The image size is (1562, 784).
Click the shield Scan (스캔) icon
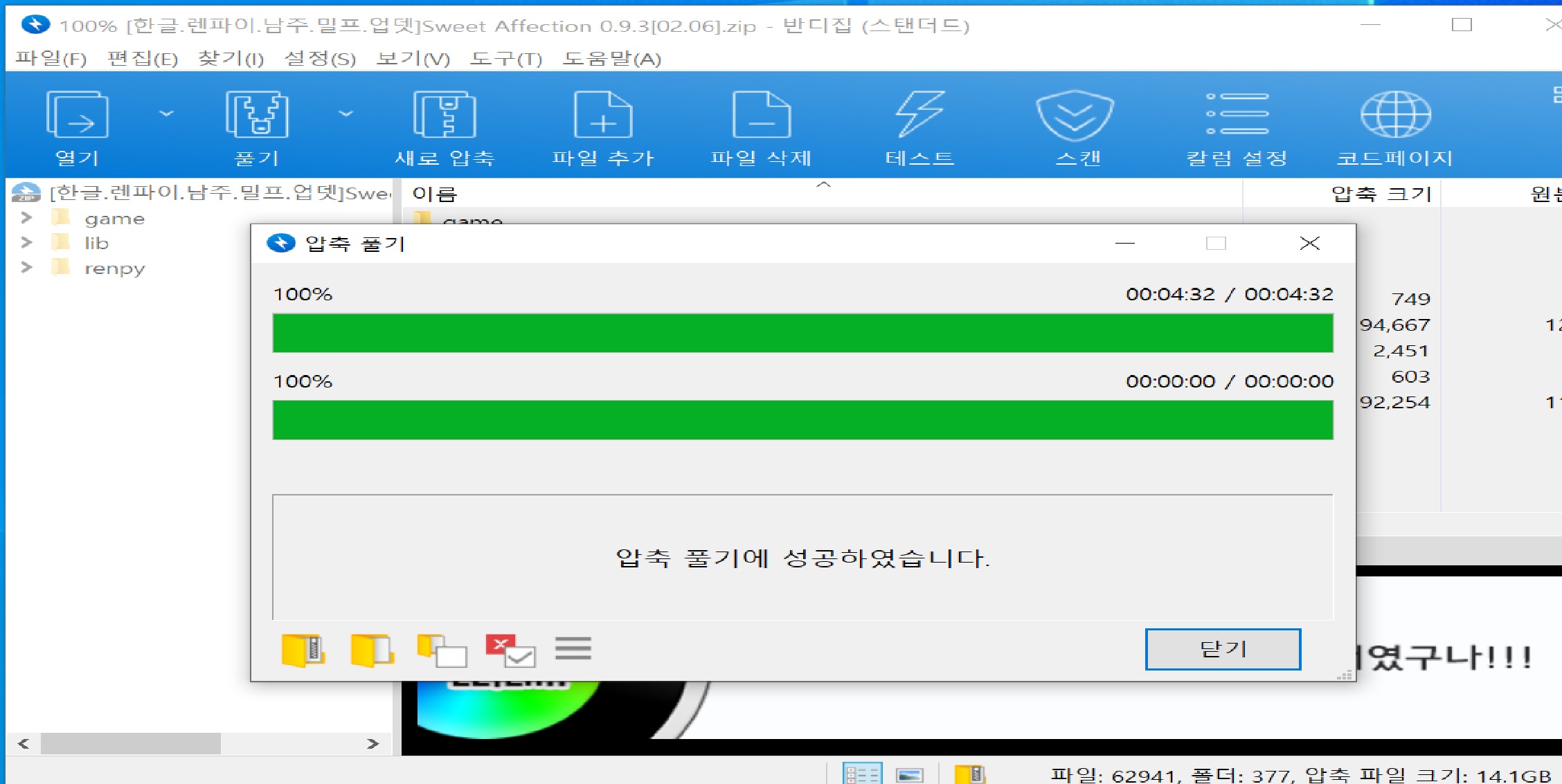[x=1075, y=115]
